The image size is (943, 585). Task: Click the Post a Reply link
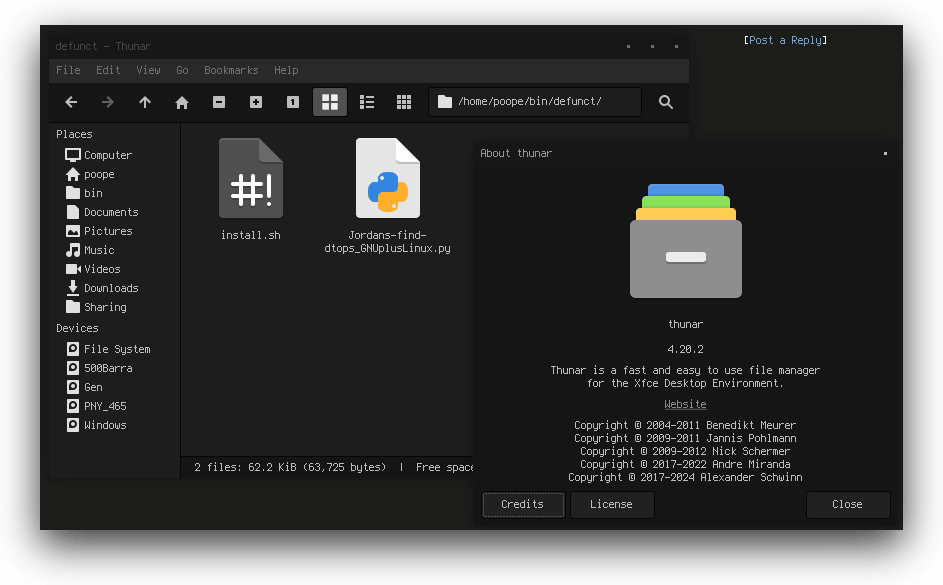tap(785, 40)
